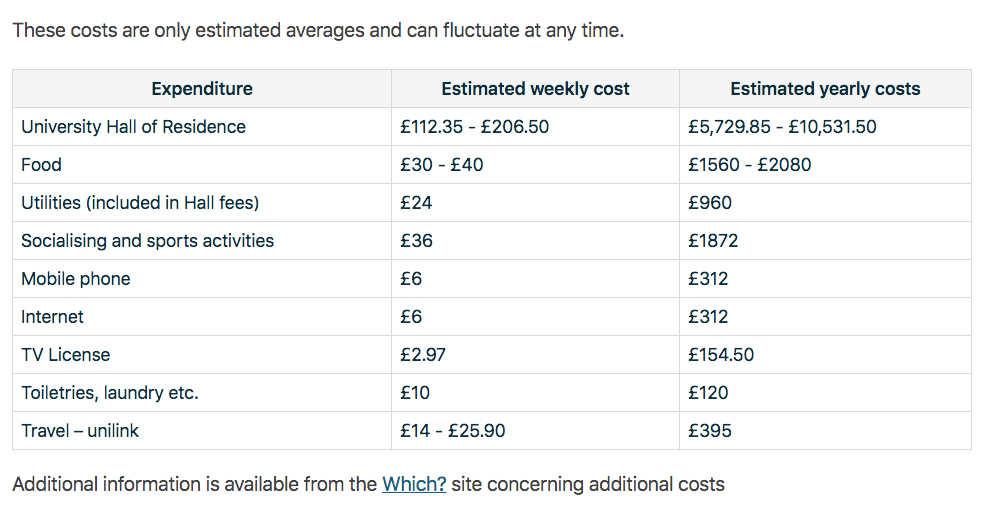The width and height of the screenshot is (982, 515).
Task: Click the Expenditure column header
Action: coord(202,89)
